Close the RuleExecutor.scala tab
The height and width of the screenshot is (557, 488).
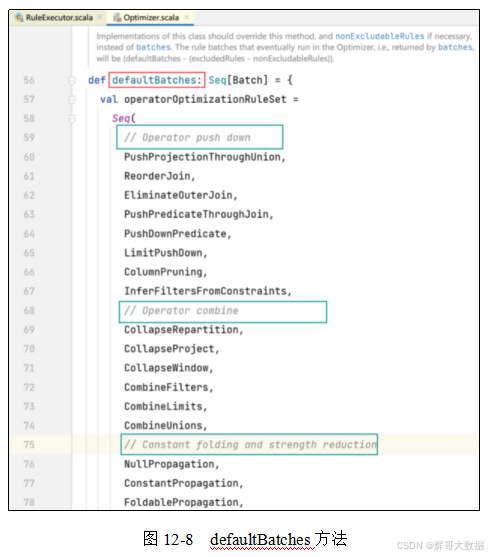[100, 17]
